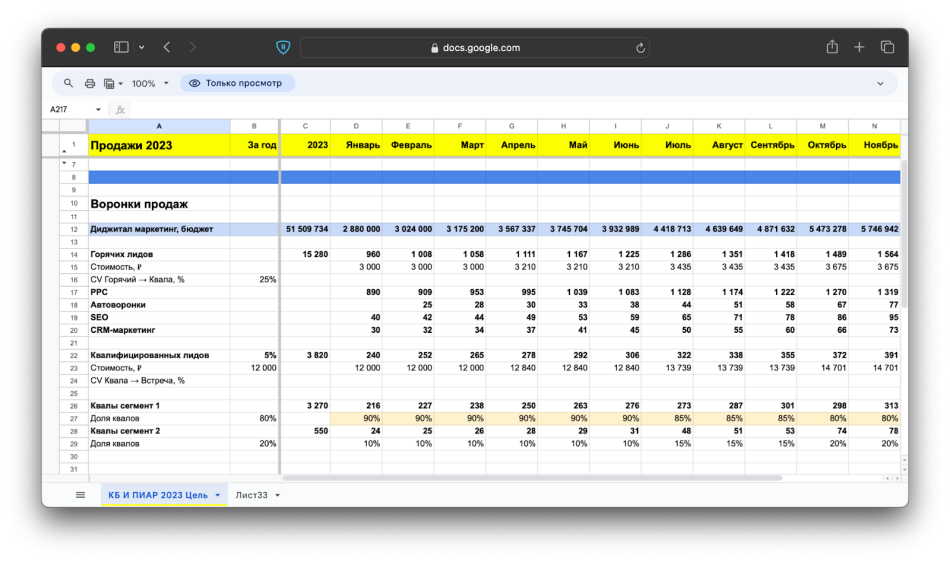Select the Квалифицированных лидов label
The height and width of the screenshot is (562, 950).
(159, 355)
